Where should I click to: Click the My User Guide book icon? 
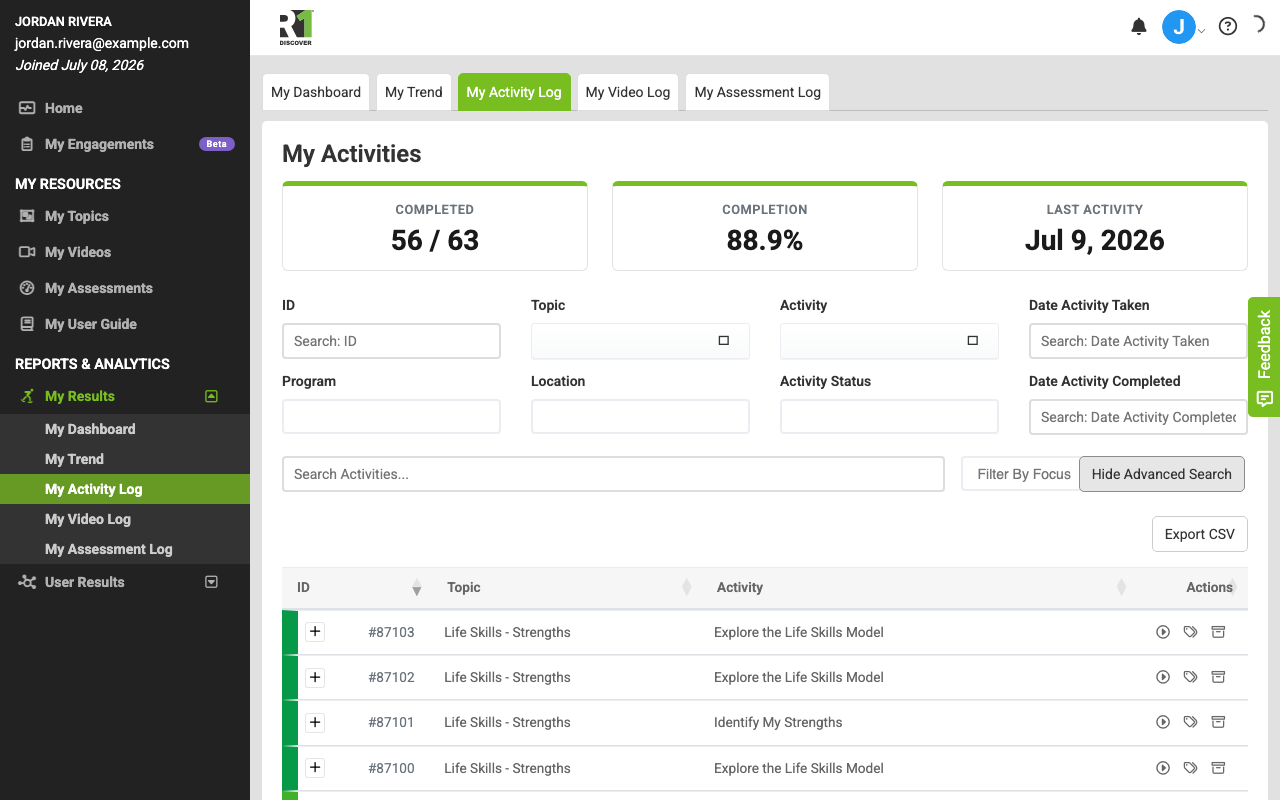tap(27, 324)
